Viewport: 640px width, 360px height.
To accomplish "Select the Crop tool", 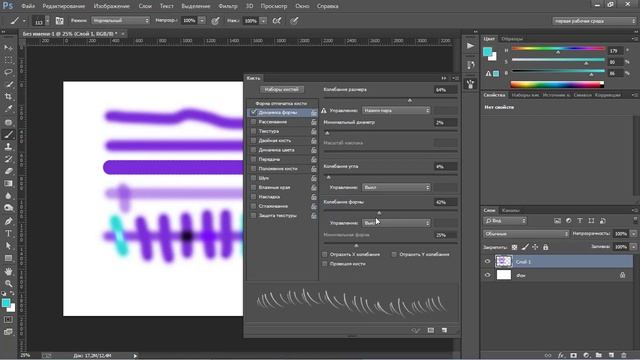I will [x=8, y=97].
